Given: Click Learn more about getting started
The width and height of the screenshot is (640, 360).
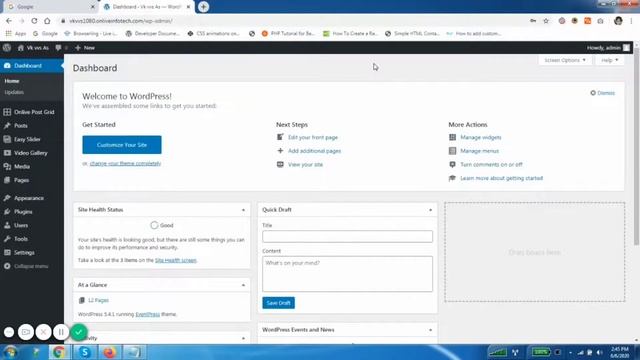Looking at the screenshot, I should (x=502, y=178).
